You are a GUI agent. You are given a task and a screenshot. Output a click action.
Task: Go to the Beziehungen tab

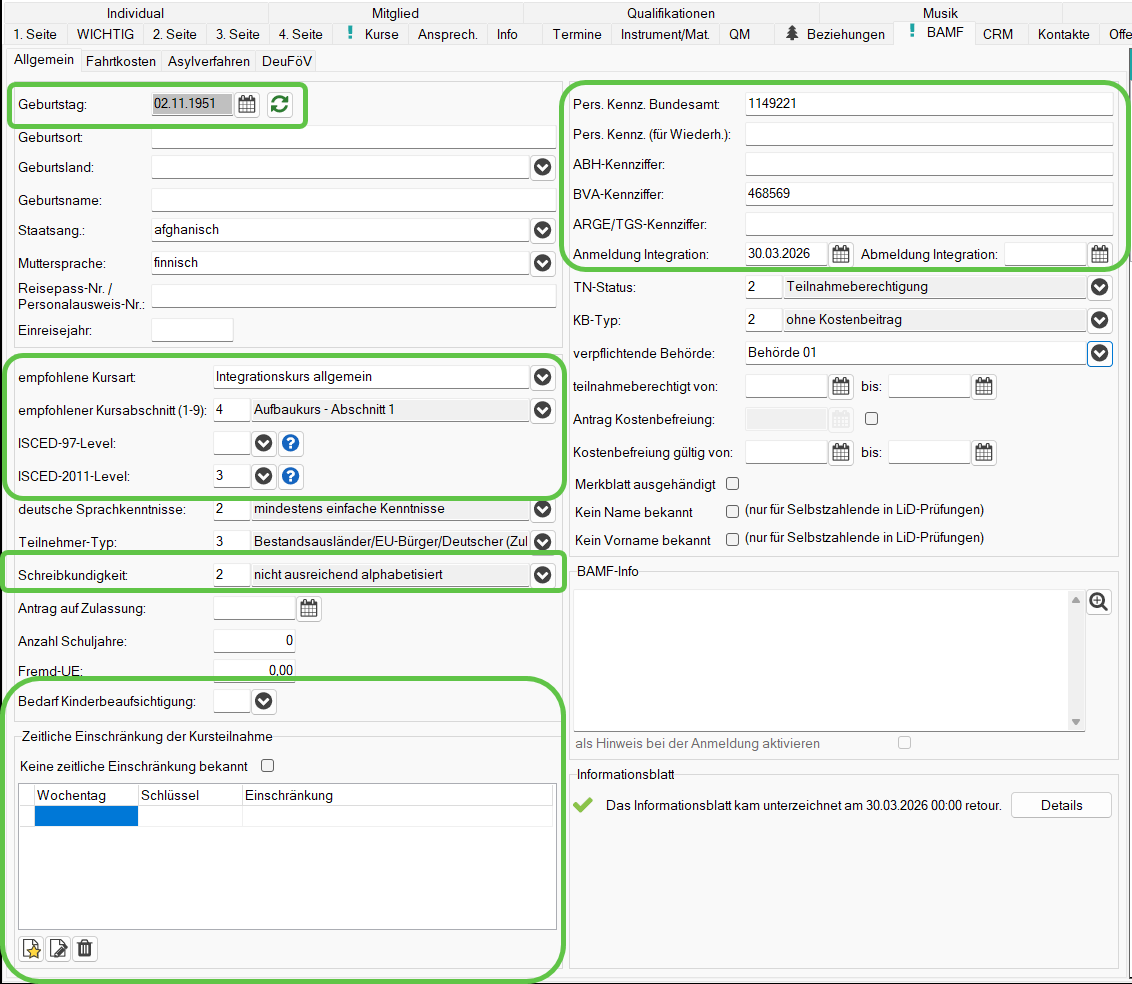click(835, 34)
